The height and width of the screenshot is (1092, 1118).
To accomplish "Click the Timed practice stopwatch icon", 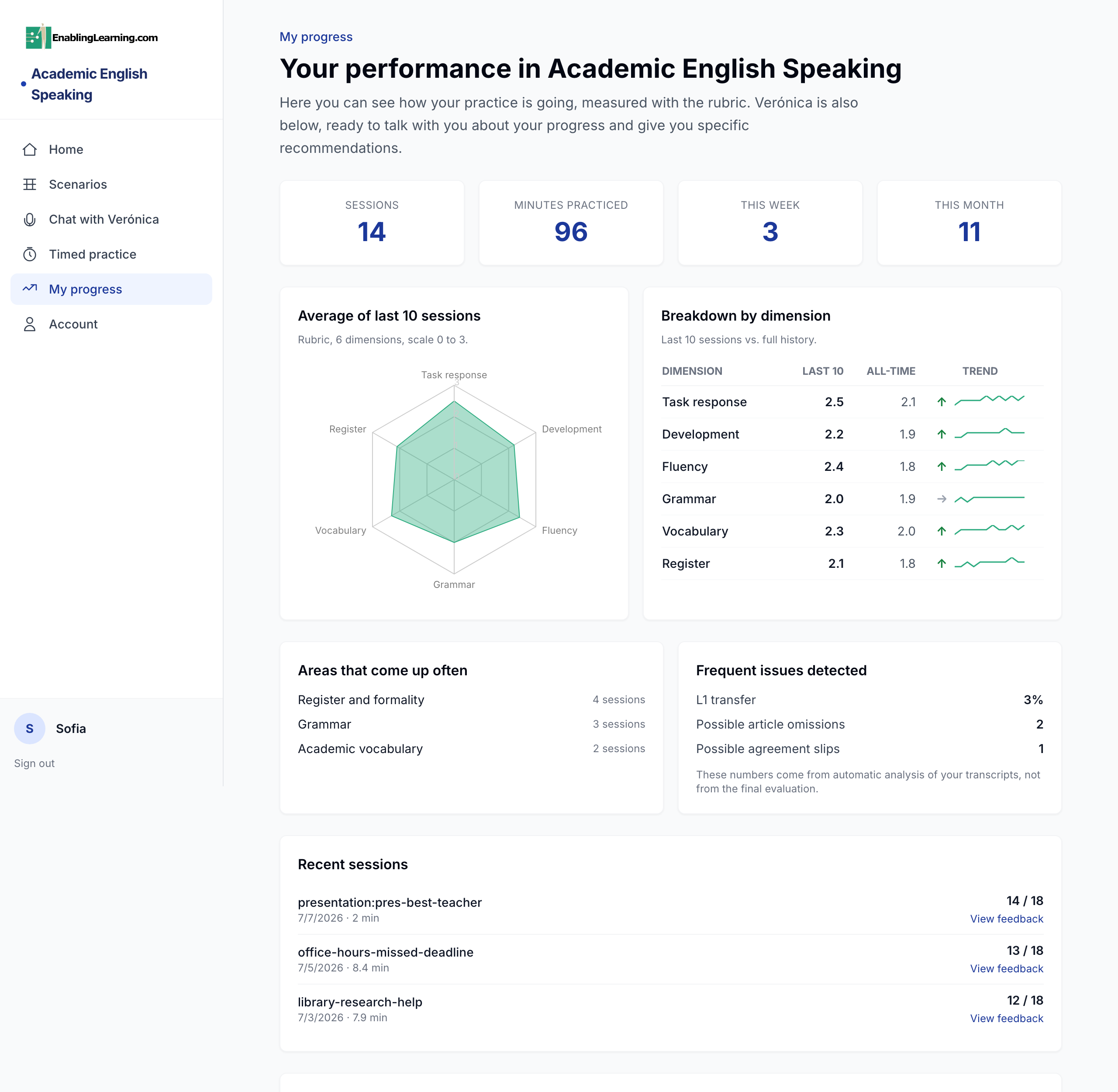I will click(30, 254).
